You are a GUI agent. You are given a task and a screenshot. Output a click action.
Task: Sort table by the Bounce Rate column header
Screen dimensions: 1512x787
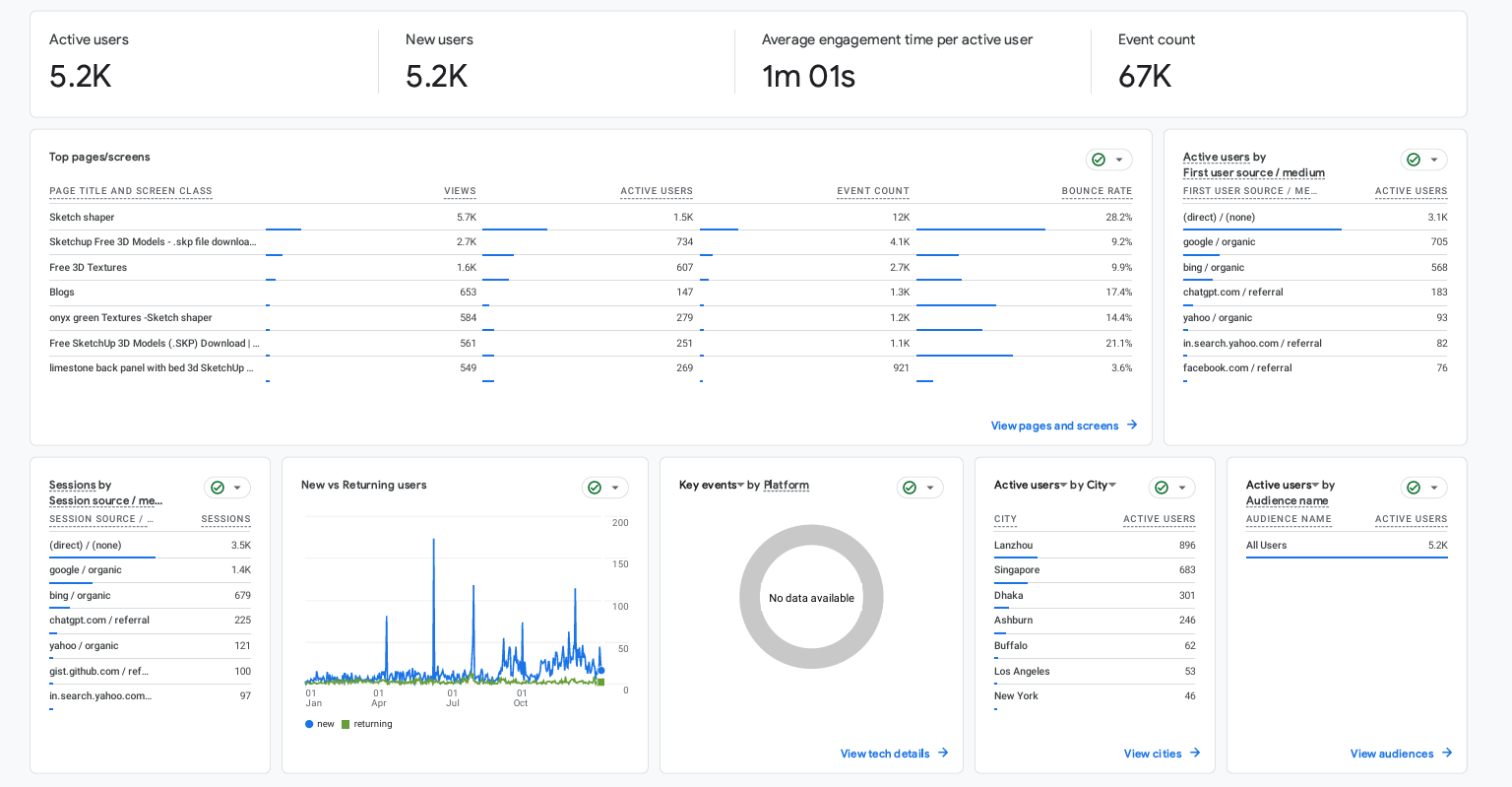1097,191
